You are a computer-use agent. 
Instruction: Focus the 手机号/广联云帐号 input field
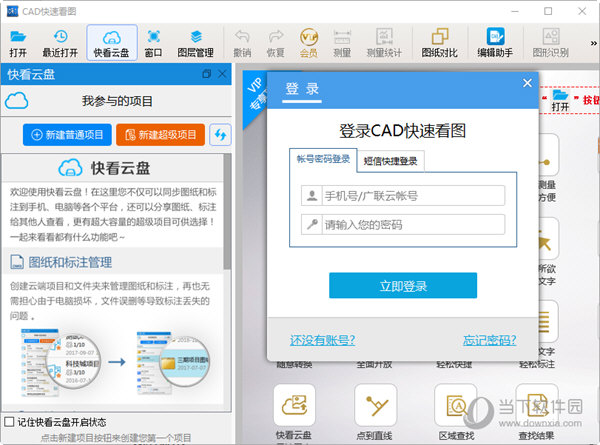pyautogui.click(x=403, y=196)
